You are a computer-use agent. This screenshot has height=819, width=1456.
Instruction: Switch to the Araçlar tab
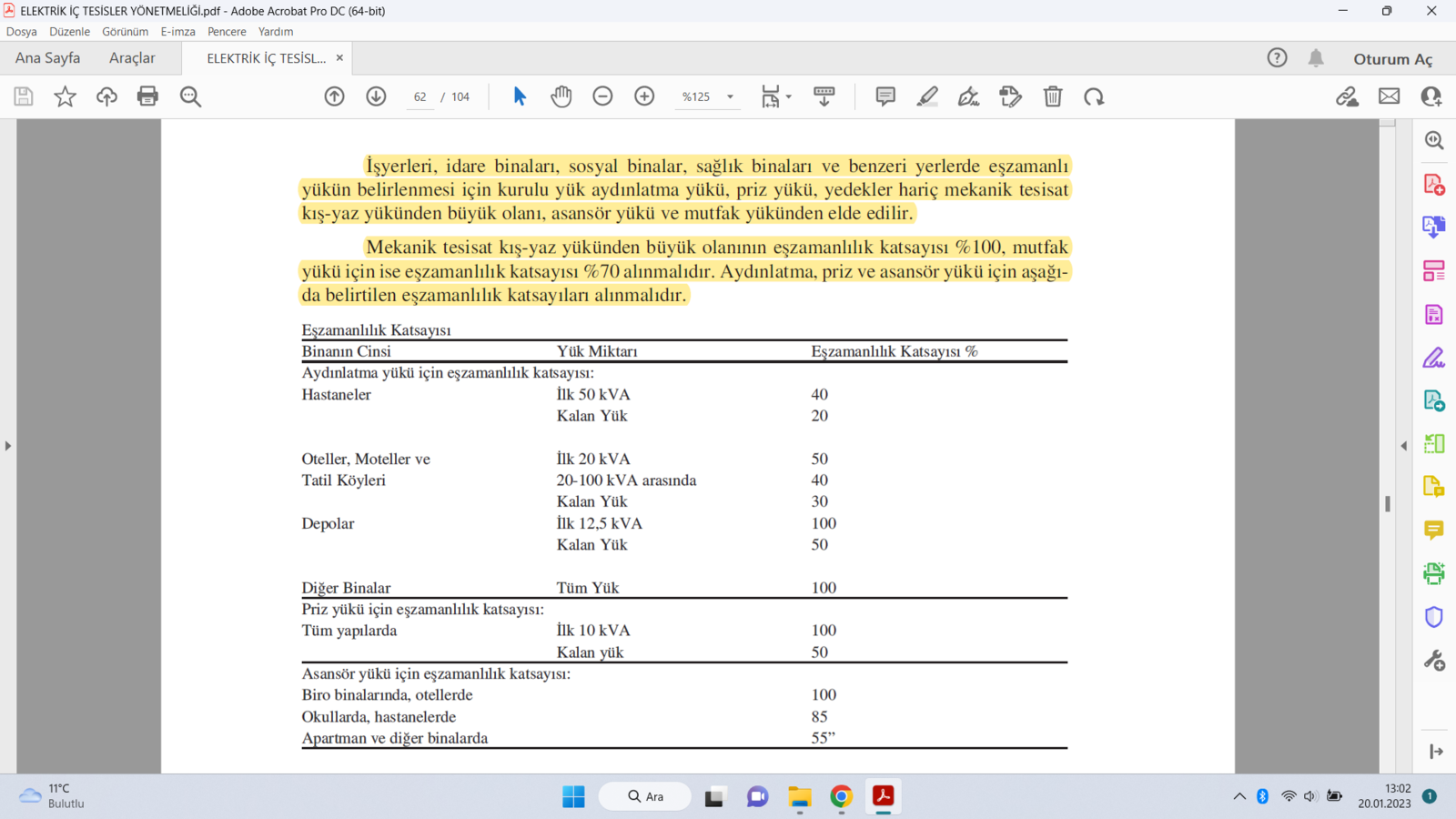[132, 58]
